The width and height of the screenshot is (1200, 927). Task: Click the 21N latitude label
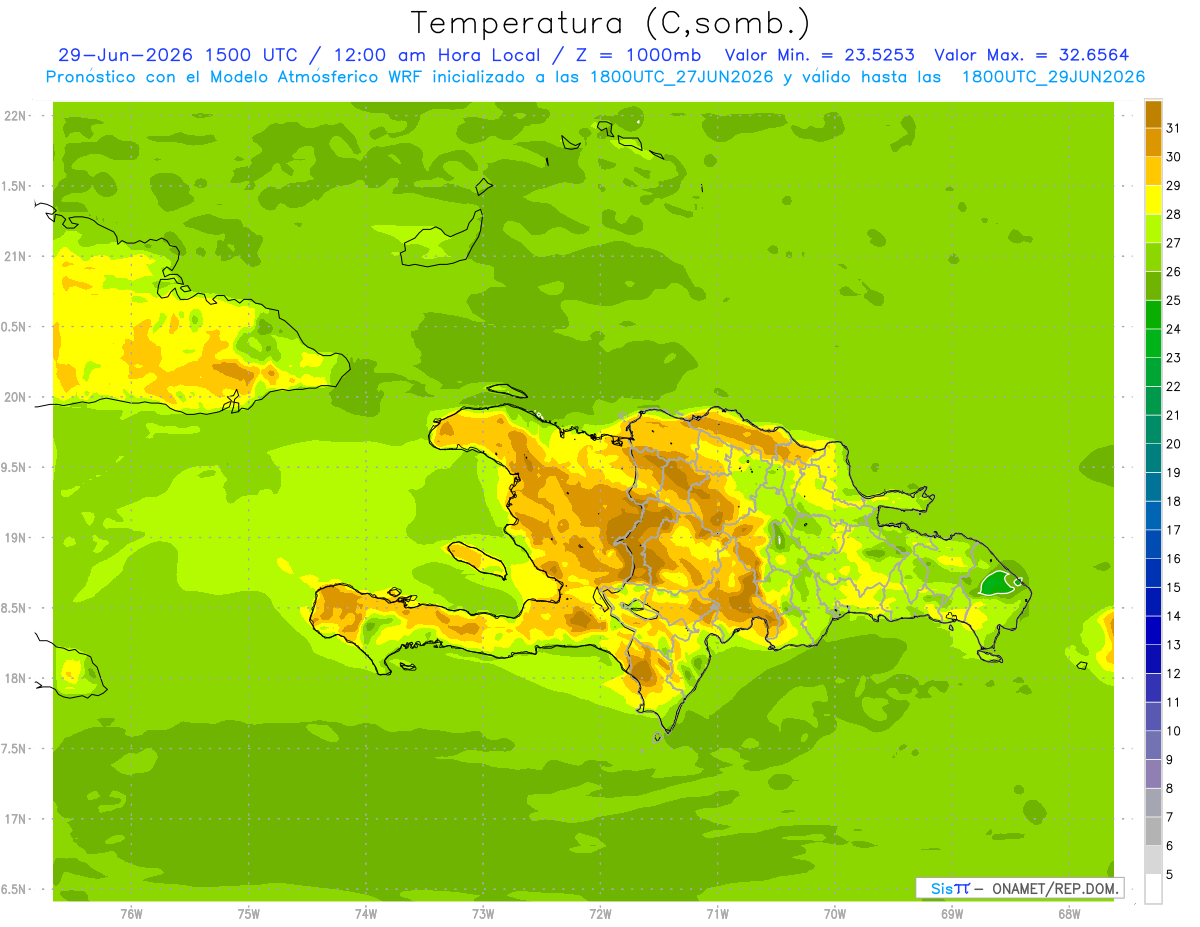(x=16, y=257)
